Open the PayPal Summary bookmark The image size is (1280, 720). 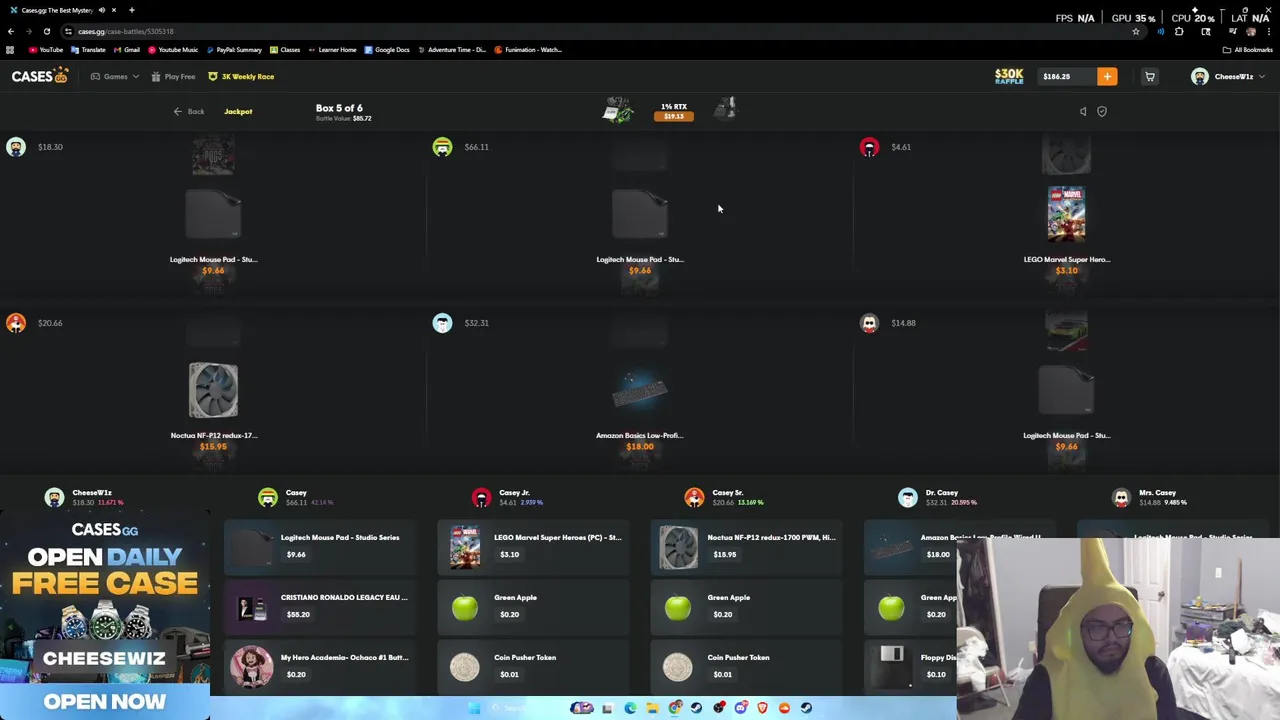click(233, 49)
